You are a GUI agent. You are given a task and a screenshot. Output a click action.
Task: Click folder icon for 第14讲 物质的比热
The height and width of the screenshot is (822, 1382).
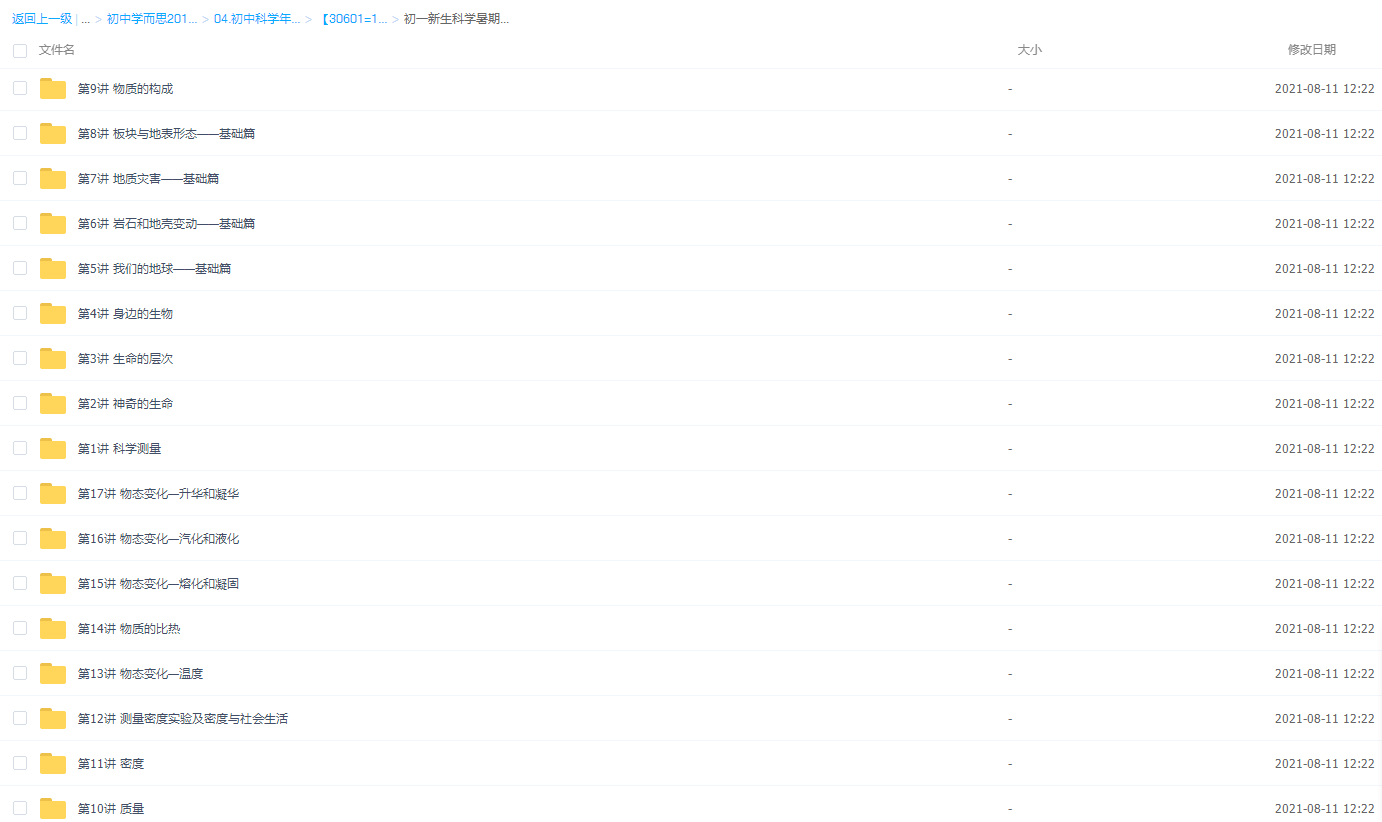pos(53,629)
